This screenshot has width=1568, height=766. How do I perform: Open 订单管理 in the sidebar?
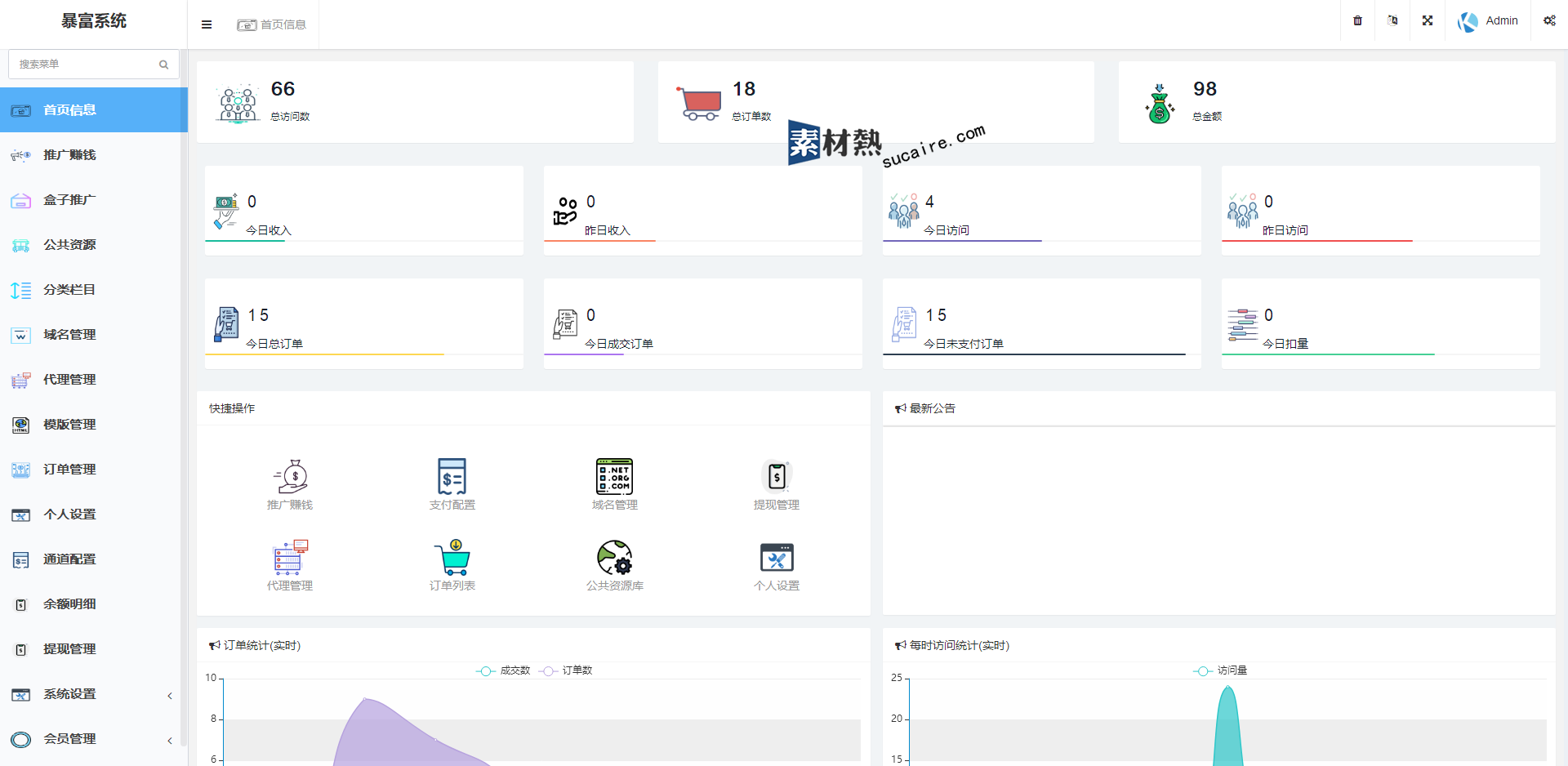click(x=94, y=469)
